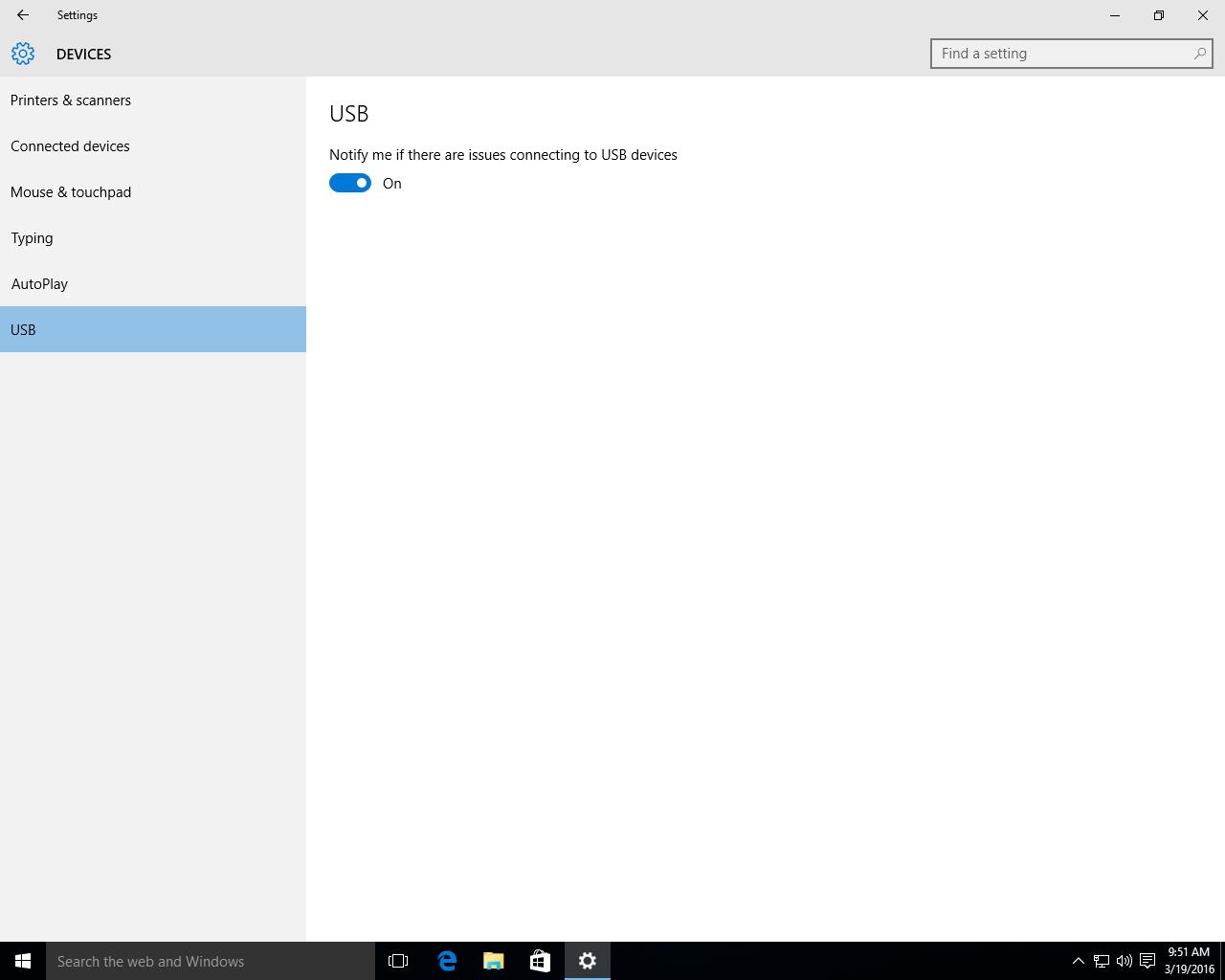Select Mouse & touchpad settings
Image resolution: width=1225 pixels, height=980 pixels.
[x=153, y=191]
